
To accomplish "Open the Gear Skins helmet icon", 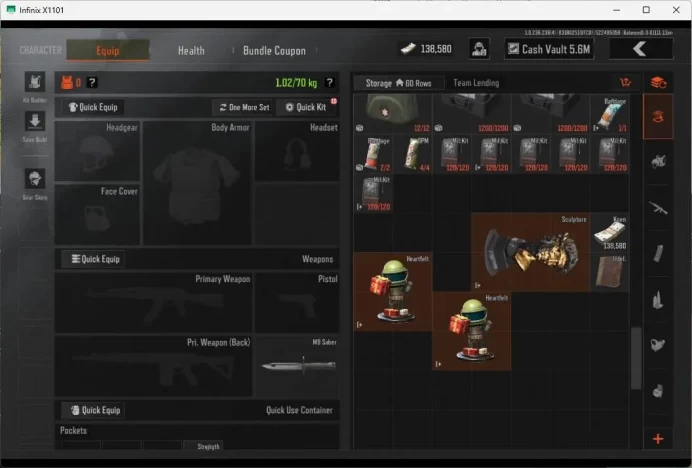I will coord(35,179).
